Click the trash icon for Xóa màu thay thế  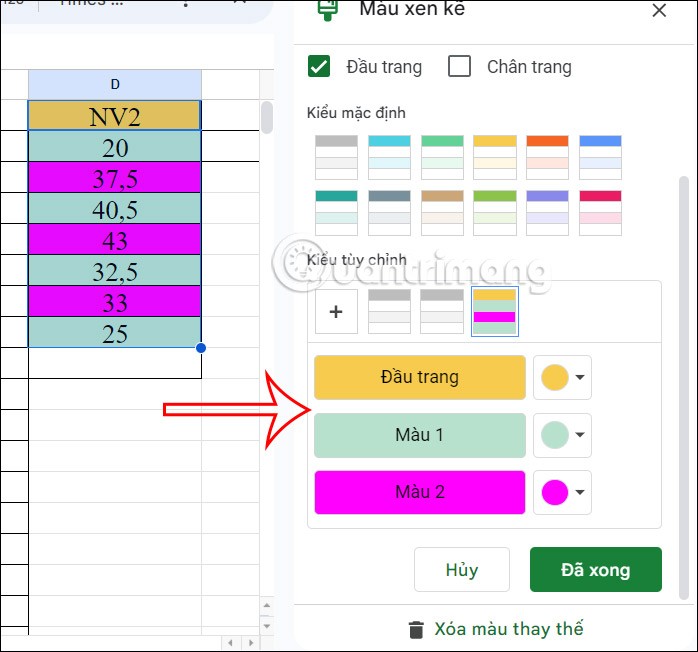click(416, 629)
